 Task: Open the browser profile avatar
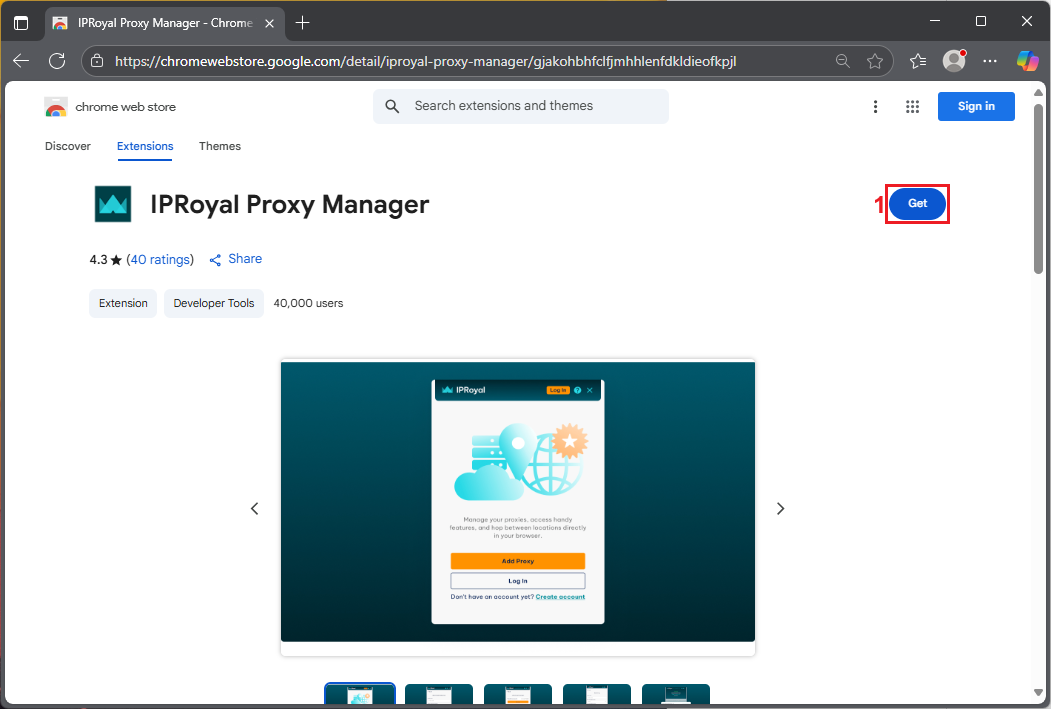coord(954,61)
